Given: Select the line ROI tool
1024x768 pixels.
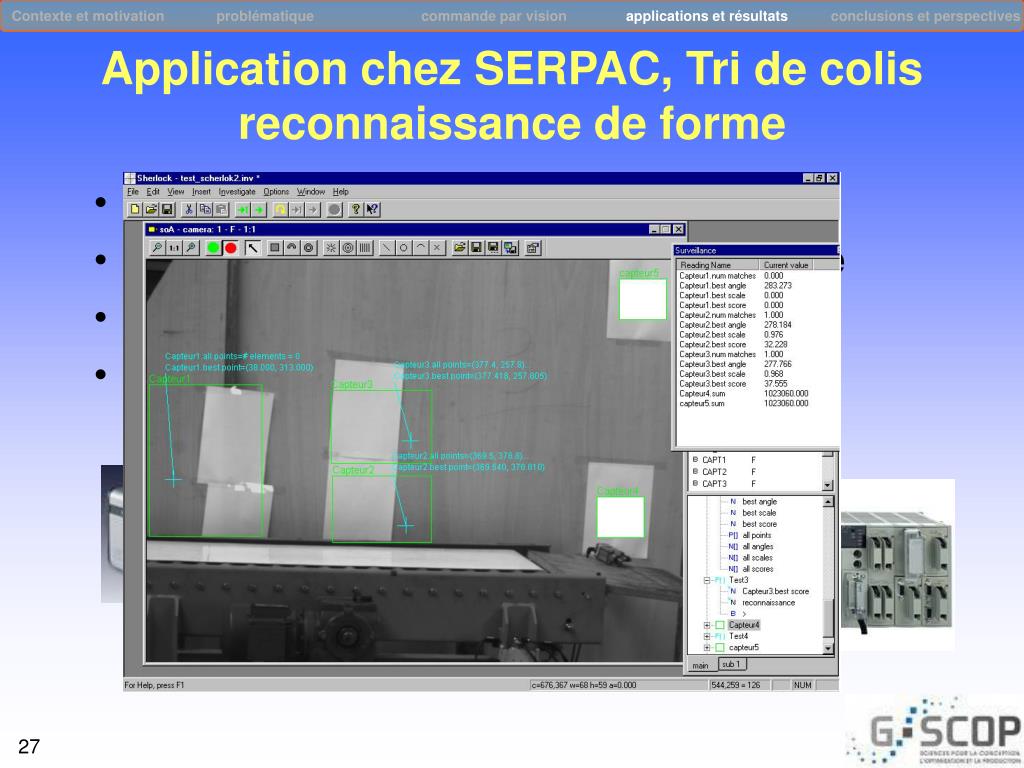Looking at the screenshot, I should [x=387, y=248].
